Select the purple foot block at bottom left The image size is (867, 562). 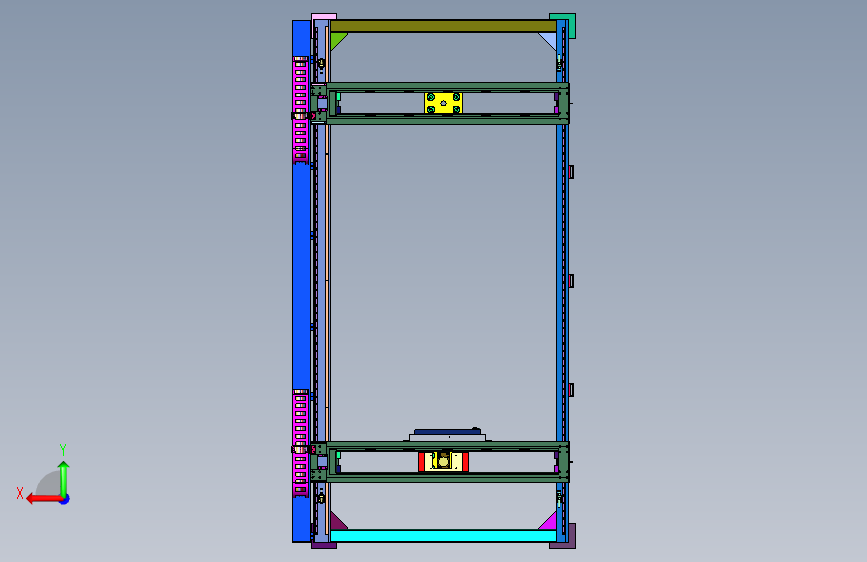(x=324, y=545)
